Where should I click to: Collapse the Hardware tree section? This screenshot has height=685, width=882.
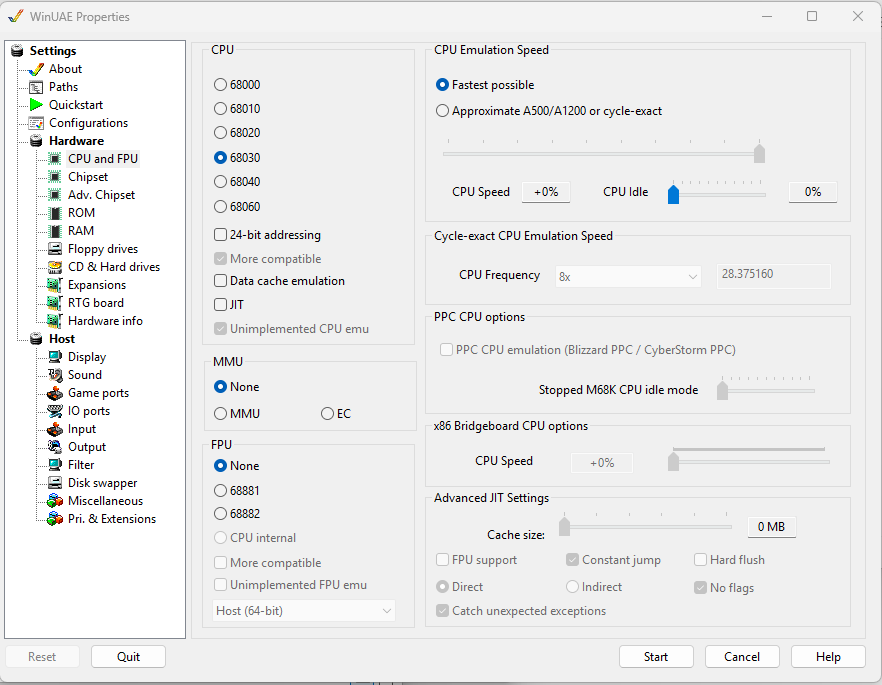tap(76, 141)
